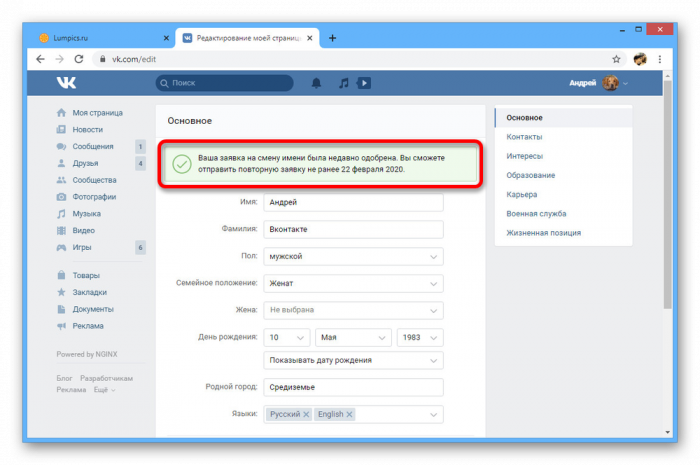
Task: Open Chrome's three-dot menu
Action: click(x=661, y=59)
